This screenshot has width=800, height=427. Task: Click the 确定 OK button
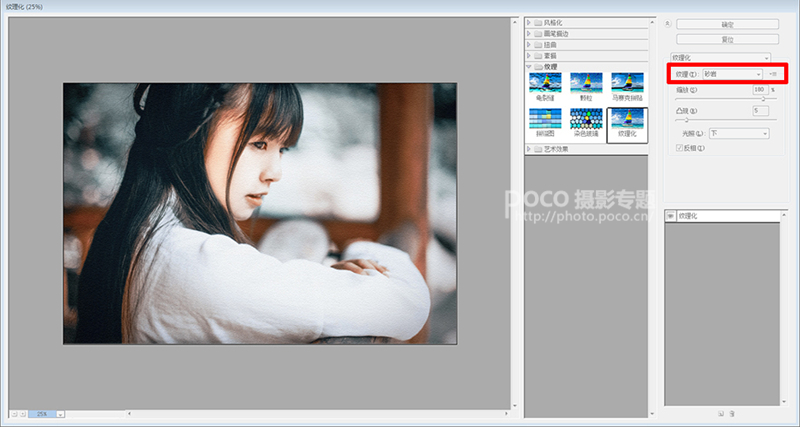[728, 24]
